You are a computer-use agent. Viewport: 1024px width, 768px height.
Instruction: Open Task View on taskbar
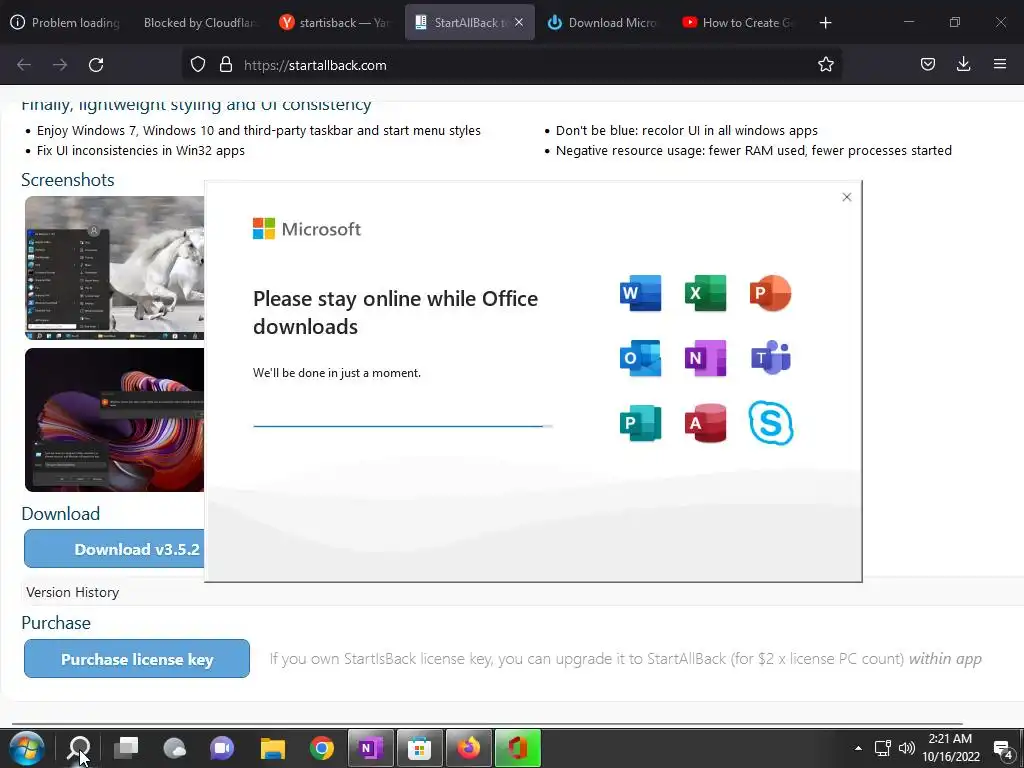click(x=126, y=748)
